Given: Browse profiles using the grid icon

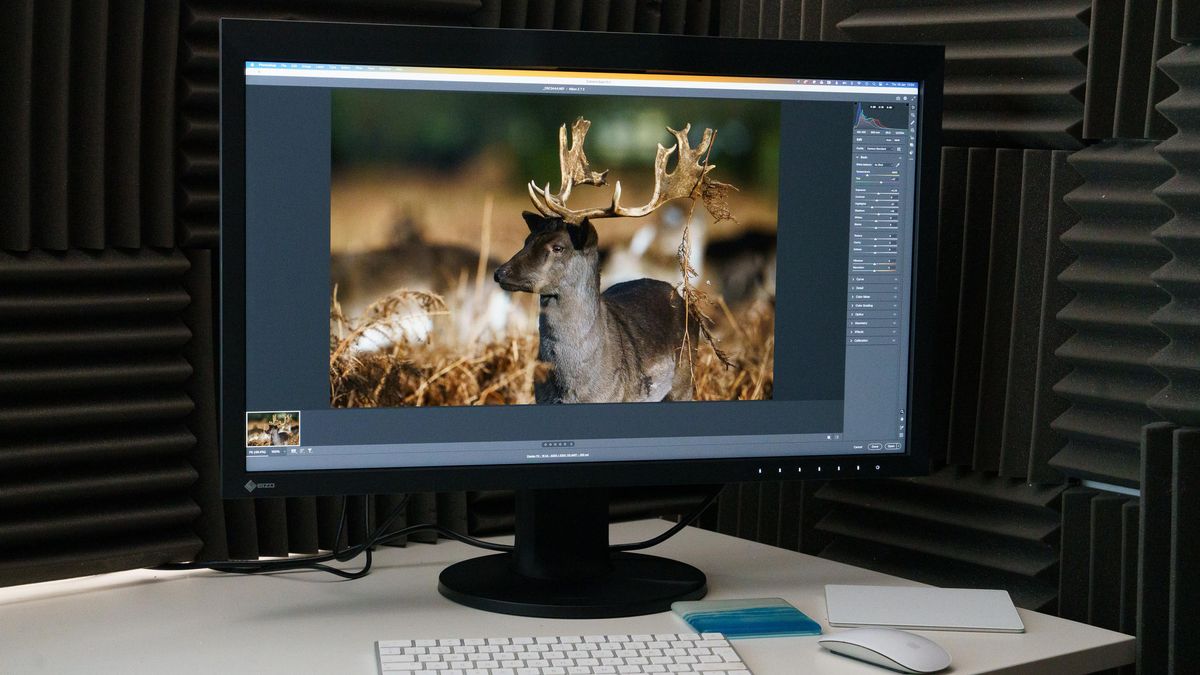Looking at the screenshot, I should (898, 148).
